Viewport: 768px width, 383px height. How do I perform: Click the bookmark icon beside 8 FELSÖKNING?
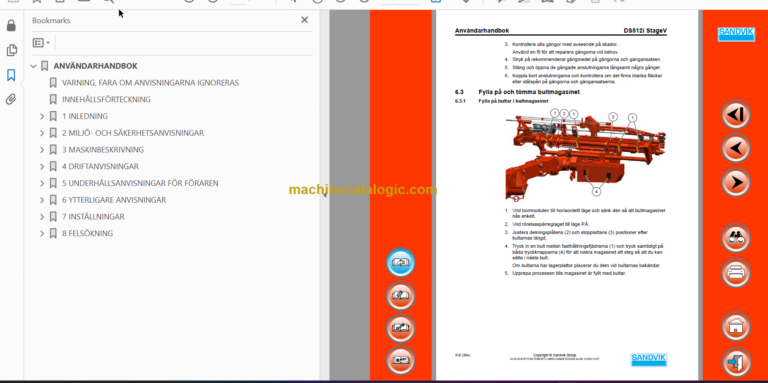point(53,234)
